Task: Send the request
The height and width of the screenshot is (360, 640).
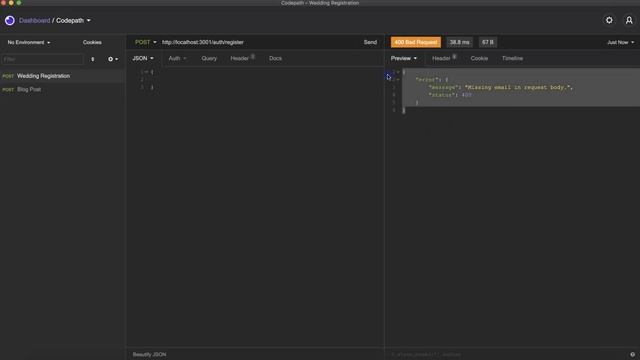Action: coord(370,42)
